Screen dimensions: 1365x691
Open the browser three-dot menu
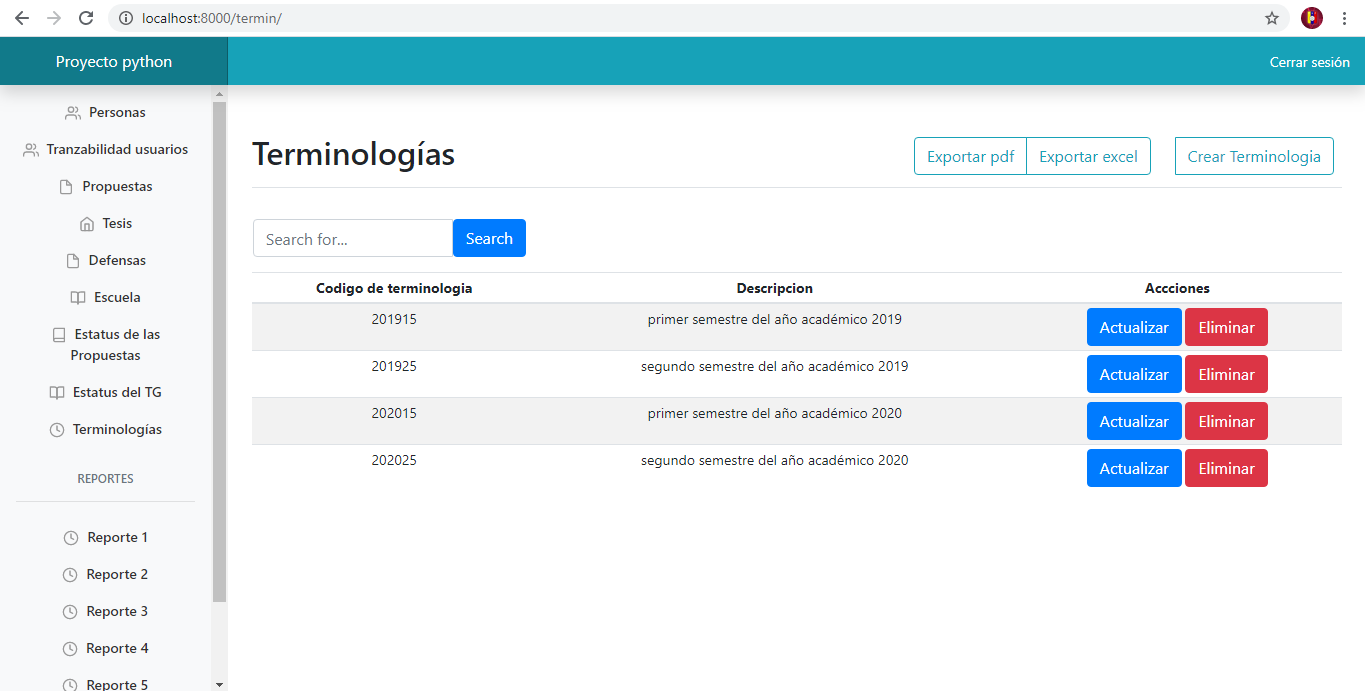click(x=1344, y=18)
